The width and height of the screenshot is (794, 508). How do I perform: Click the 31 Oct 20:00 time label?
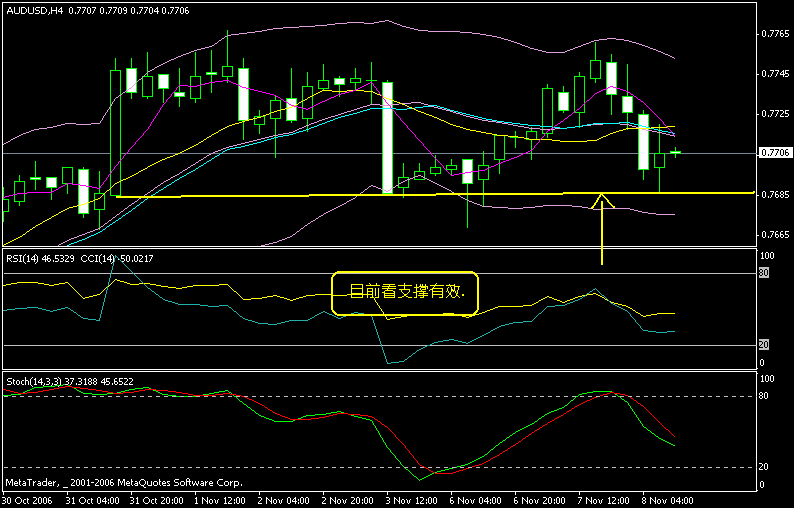pos(156,501)
